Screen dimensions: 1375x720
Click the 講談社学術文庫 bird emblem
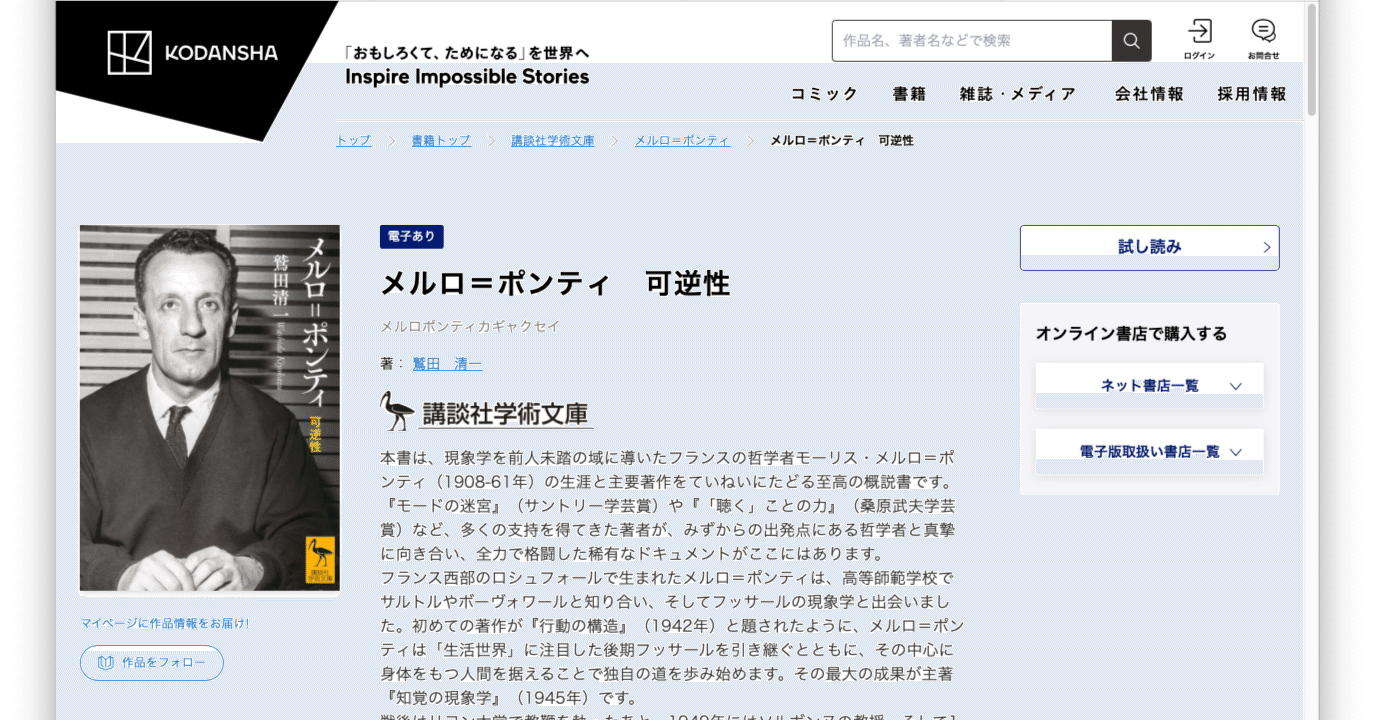coord(394,408)
